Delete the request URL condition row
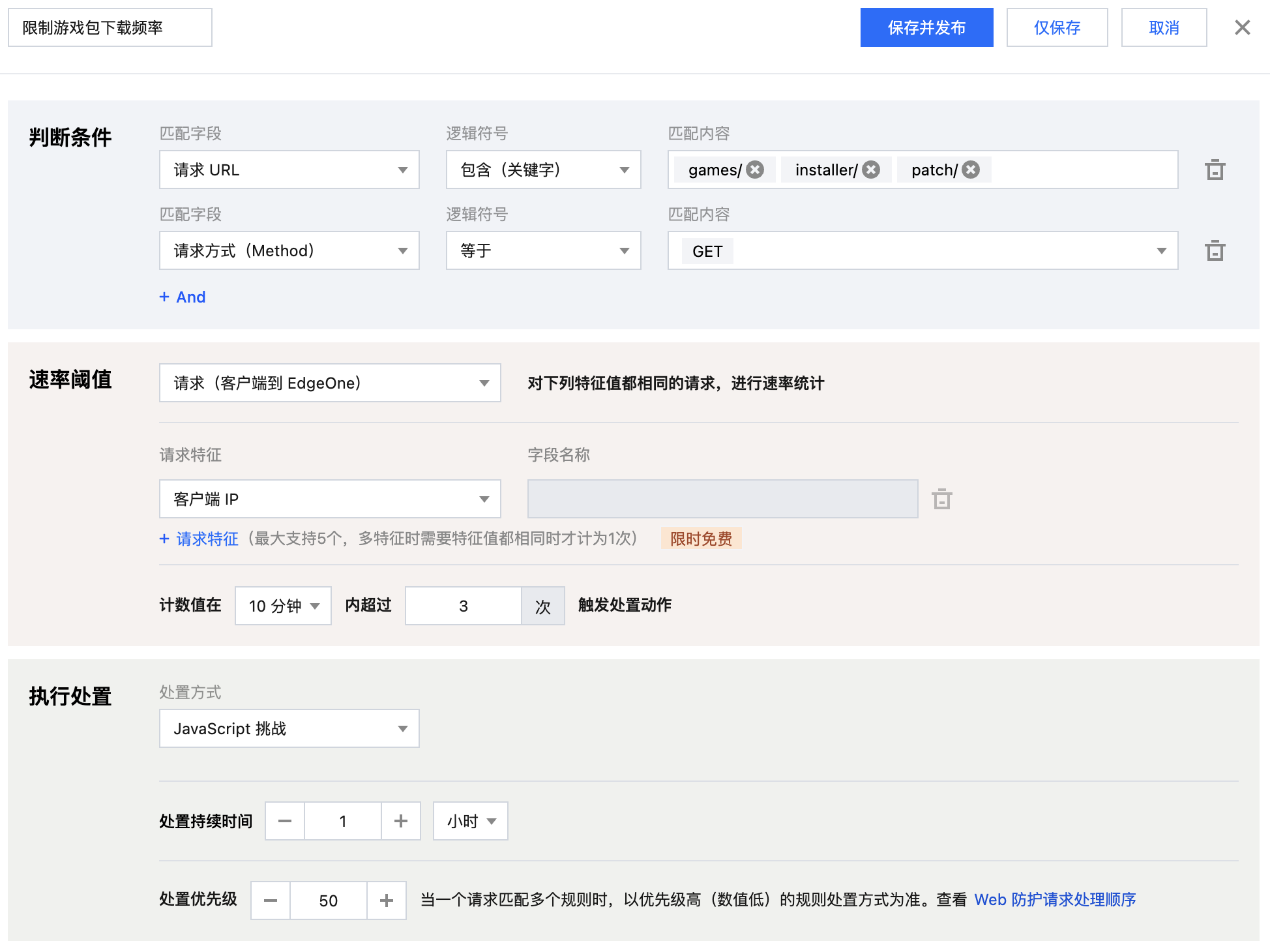The height and width of the screenshot is (952, 1270). click(1215, 170)
